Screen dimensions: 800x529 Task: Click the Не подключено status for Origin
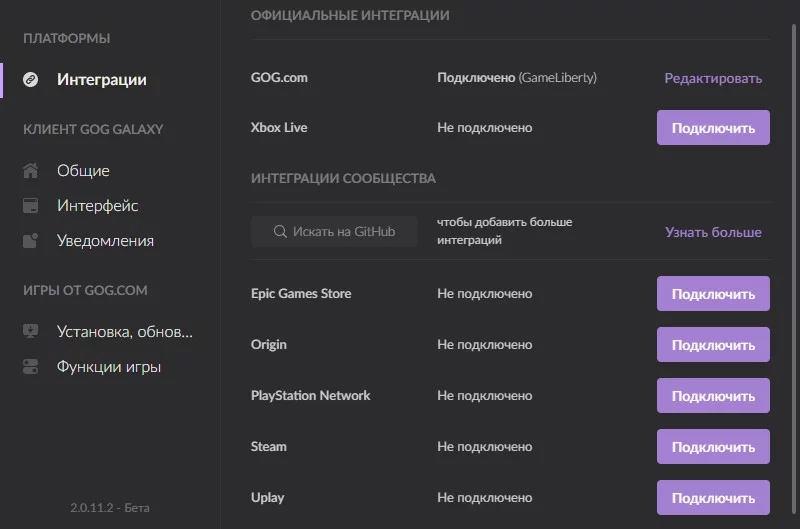485,344
